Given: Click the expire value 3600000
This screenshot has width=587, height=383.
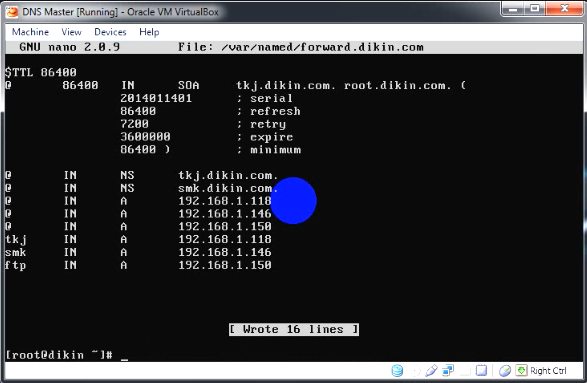Looking at the screenshot, I should point(145,137).
